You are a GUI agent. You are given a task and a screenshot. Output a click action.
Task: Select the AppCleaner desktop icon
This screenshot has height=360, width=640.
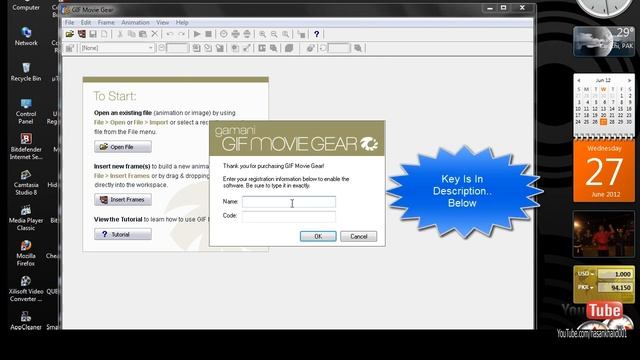[26, 320]
